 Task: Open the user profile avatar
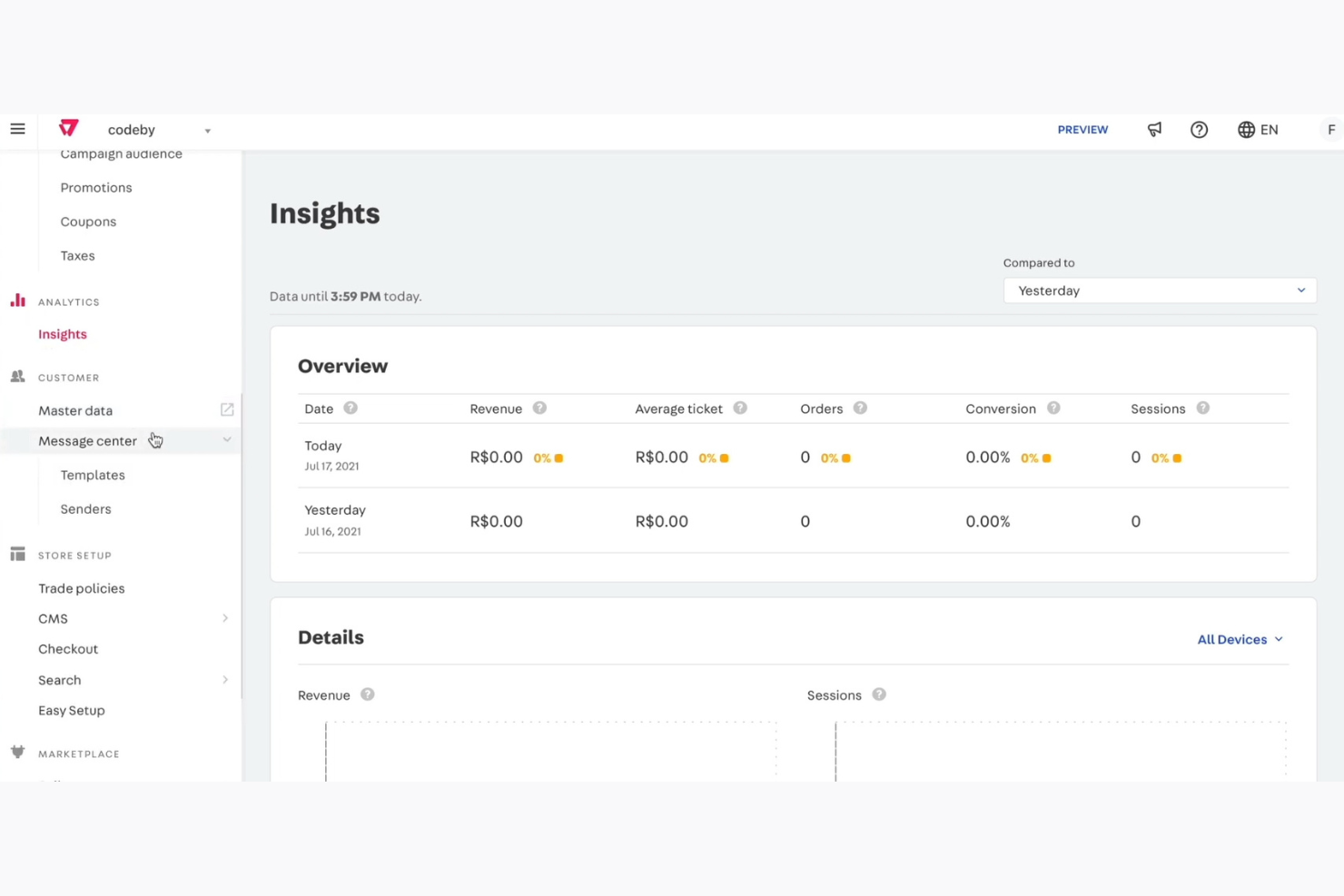pyautogui.click(x=1330, y=130)
